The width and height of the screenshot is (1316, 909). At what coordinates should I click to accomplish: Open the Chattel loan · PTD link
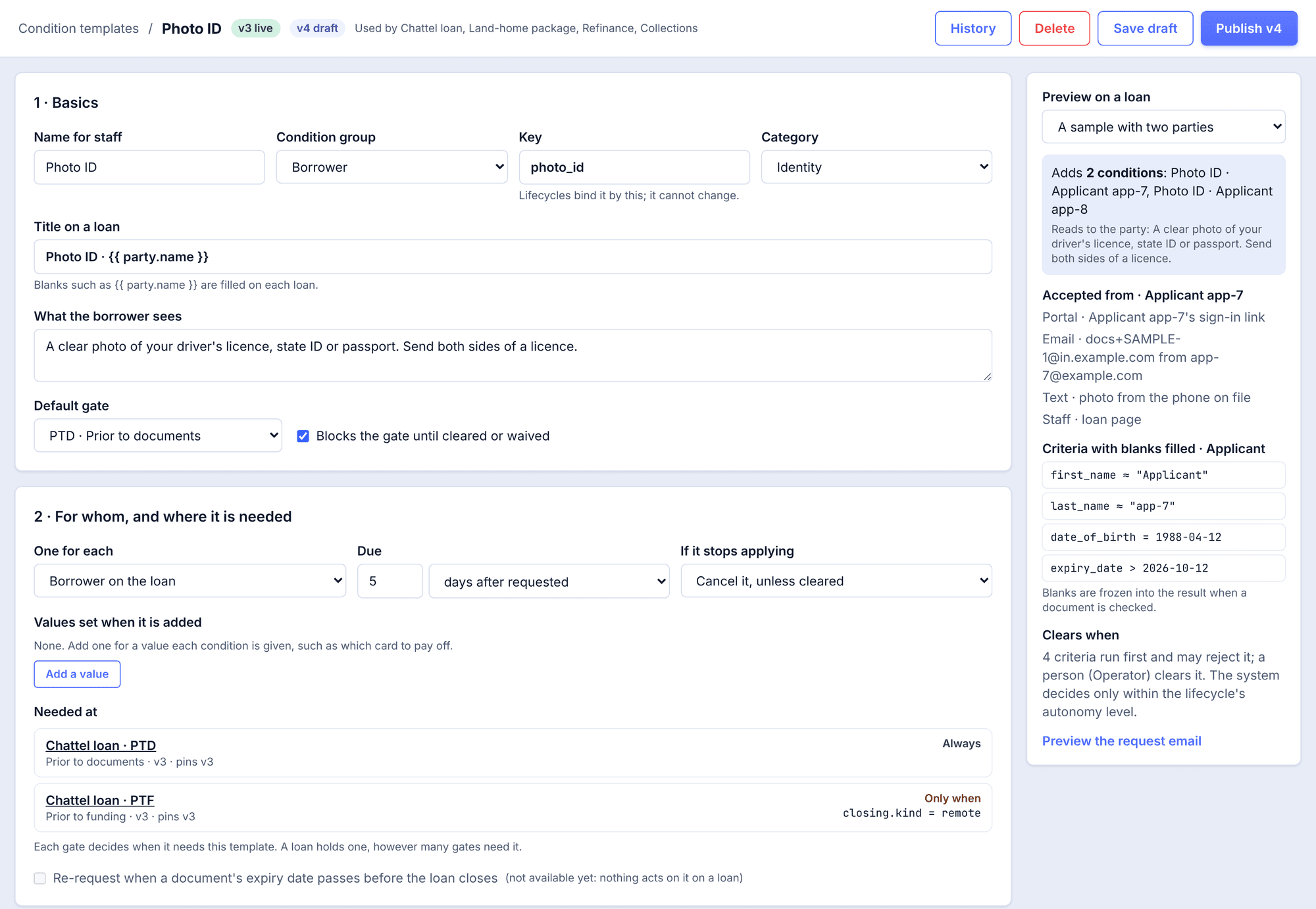tap(101, 745)
